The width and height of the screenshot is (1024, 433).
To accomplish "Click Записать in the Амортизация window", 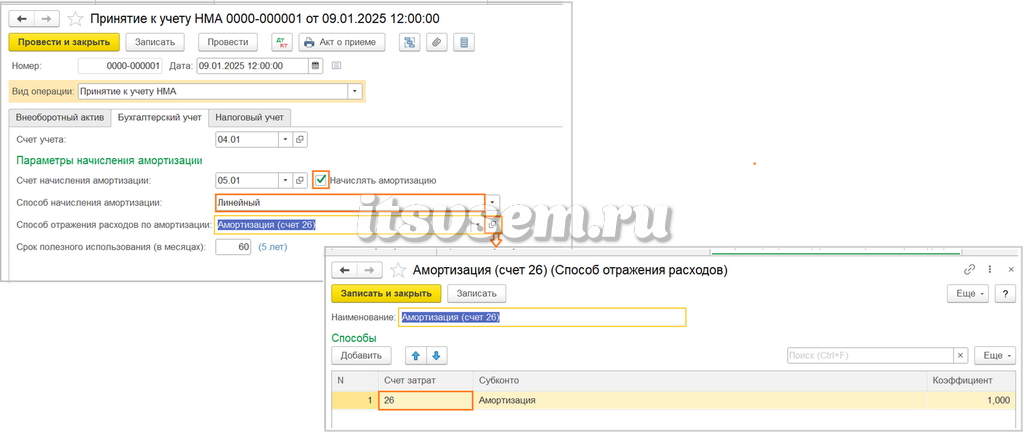I will (477, 294).
